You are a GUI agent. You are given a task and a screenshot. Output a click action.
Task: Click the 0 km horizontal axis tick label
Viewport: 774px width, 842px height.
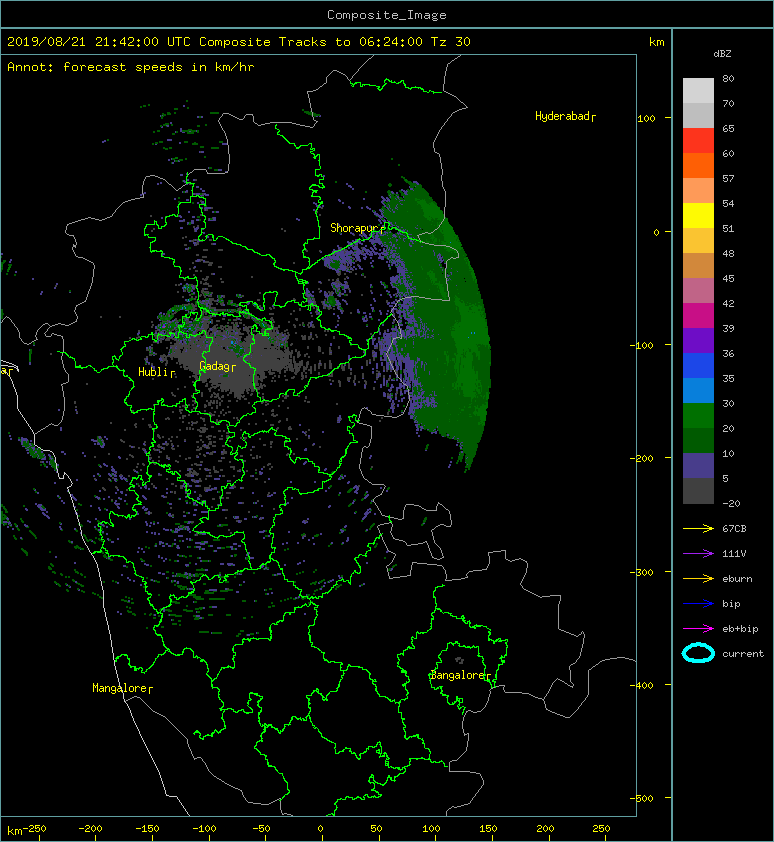pyautogui.click(x=320, y=829)
